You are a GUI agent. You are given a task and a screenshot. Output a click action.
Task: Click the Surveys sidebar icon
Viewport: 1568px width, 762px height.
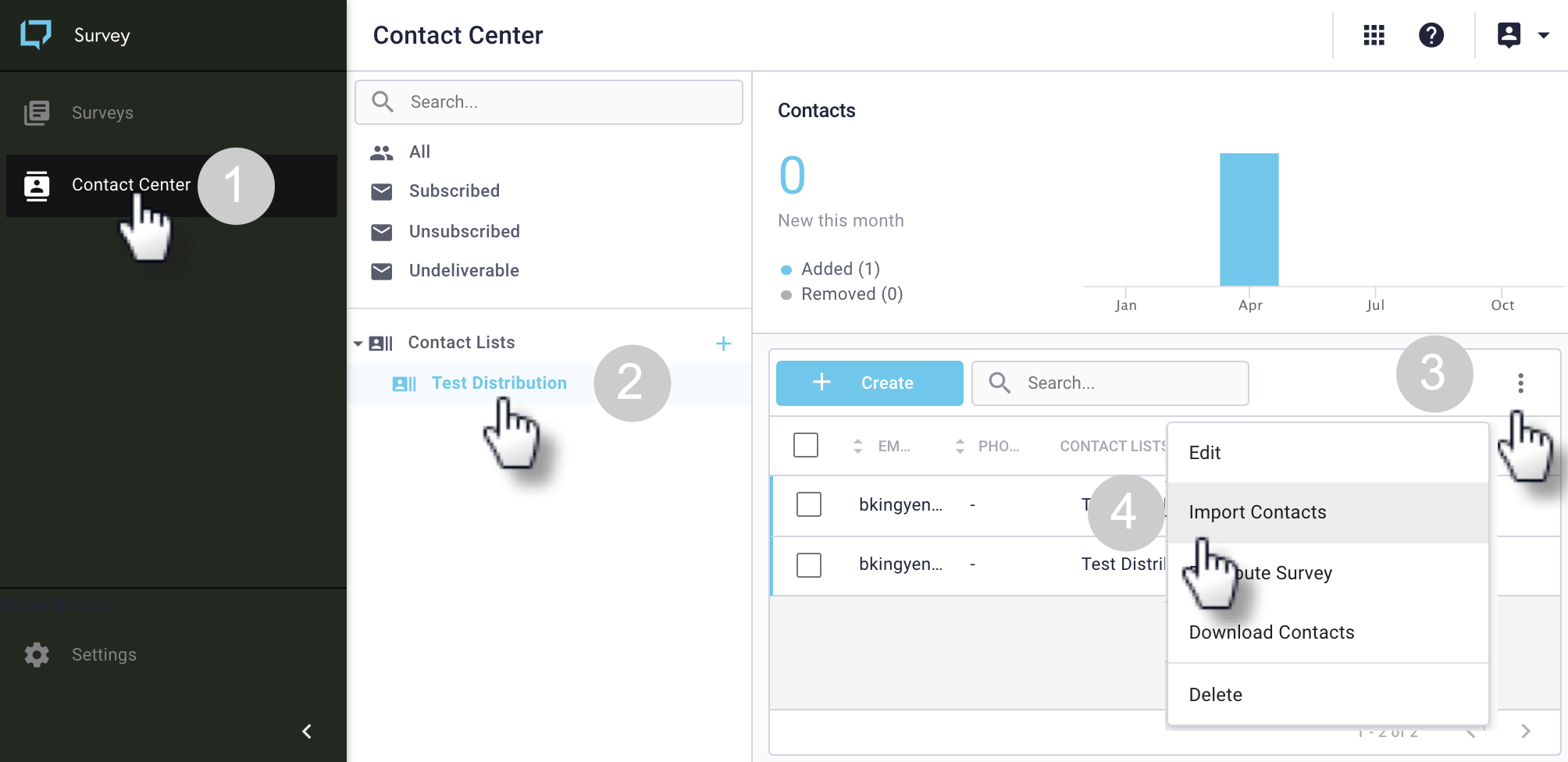pos(37,112)
